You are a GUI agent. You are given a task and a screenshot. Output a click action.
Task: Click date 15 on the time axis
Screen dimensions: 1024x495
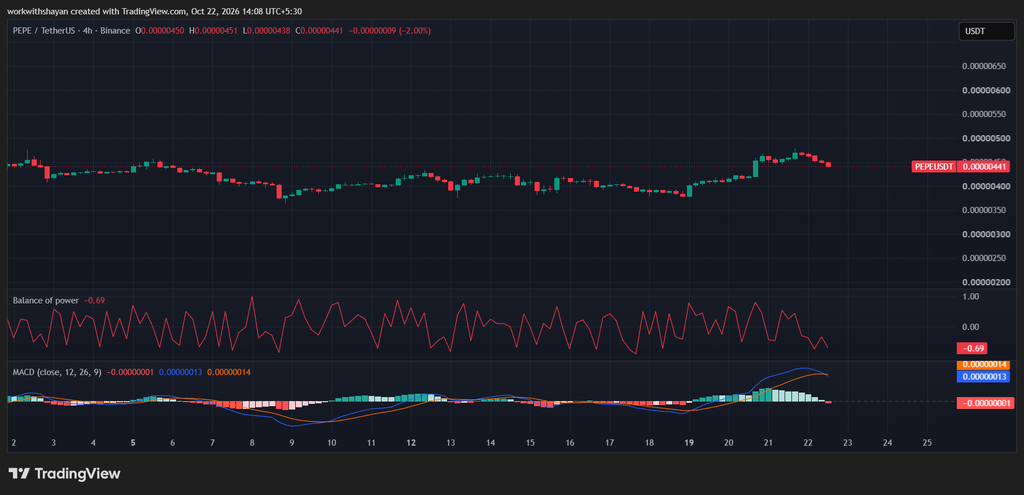tap(530, 443)
